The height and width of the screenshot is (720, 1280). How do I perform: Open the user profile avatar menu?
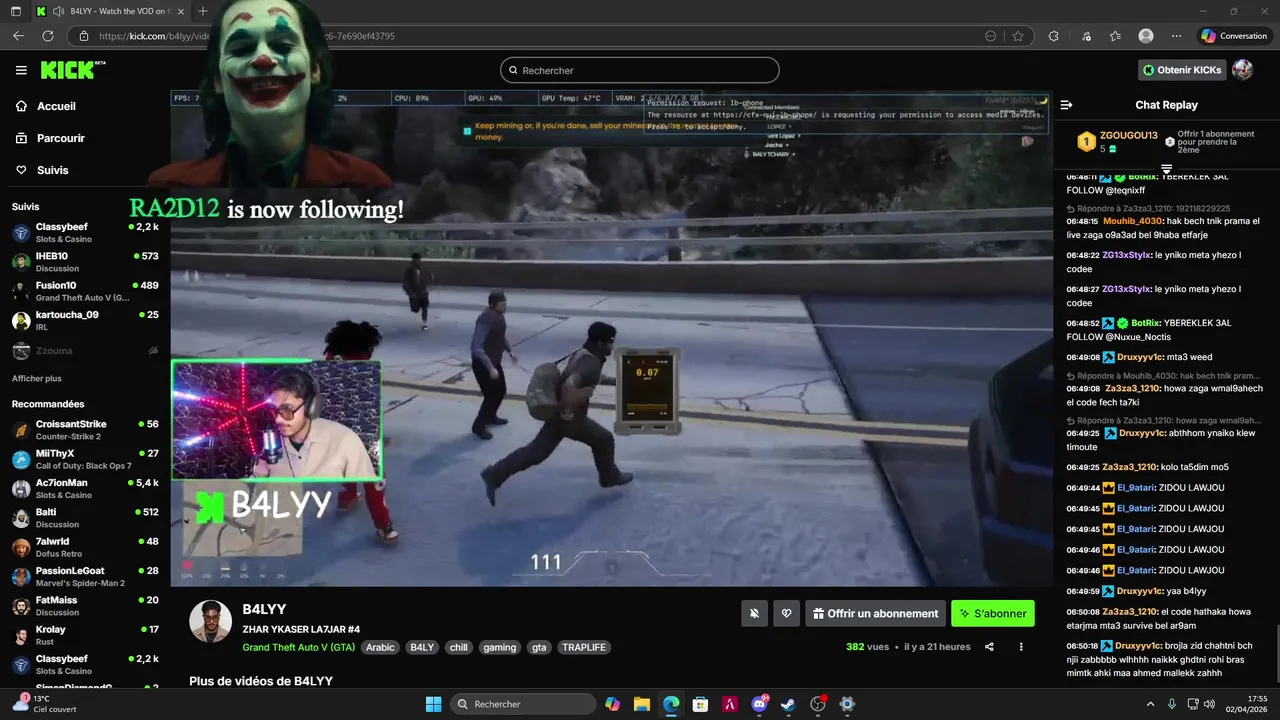coord(1242,70)
